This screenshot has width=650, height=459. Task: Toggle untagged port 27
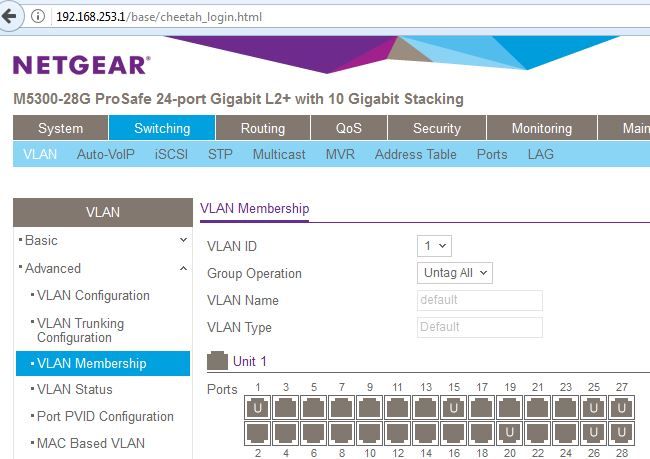[621, 407]
